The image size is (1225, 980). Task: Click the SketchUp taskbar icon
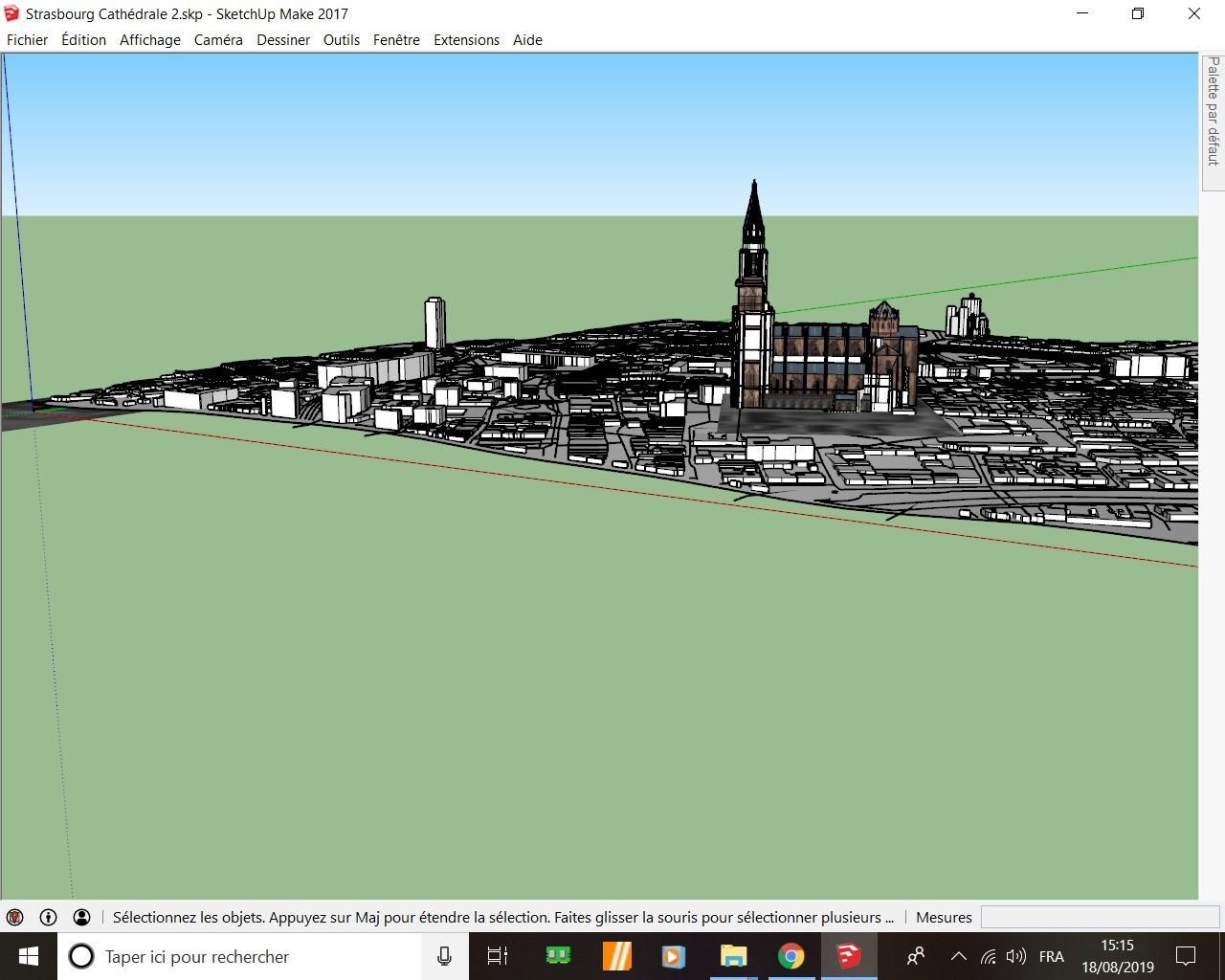tap(848, 956)
